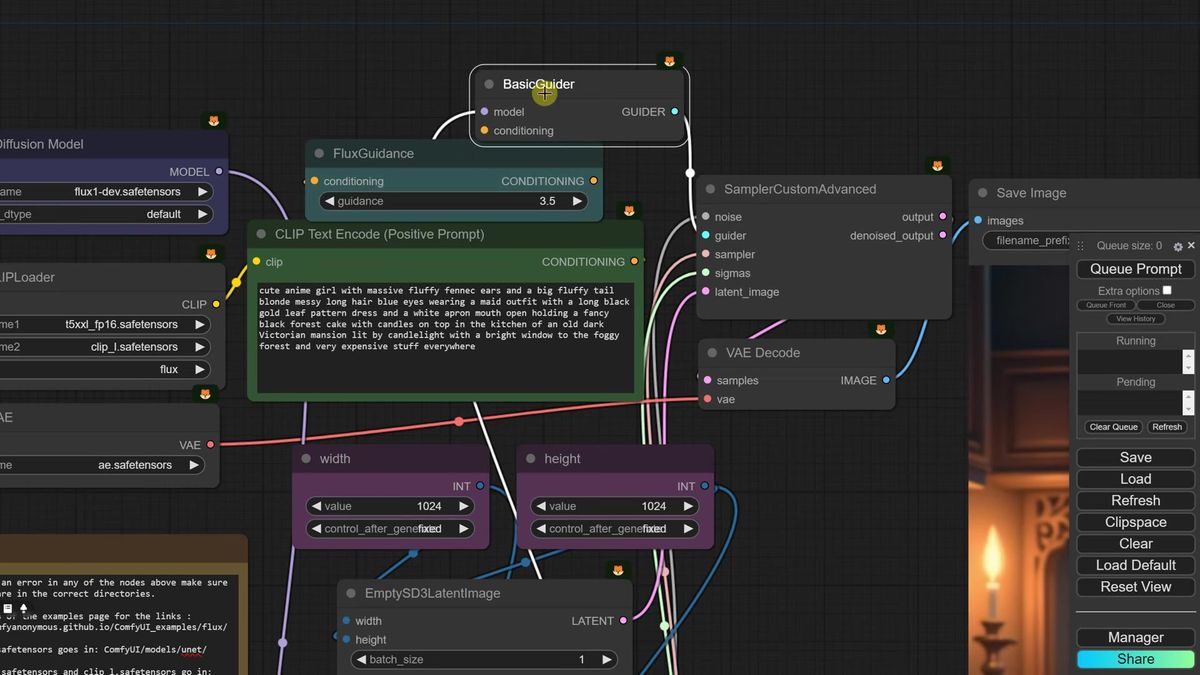Open queue panel settings gear
Image resolution: width=1200 pixels, height=675 pixels.
click(x=1177, y=246)
